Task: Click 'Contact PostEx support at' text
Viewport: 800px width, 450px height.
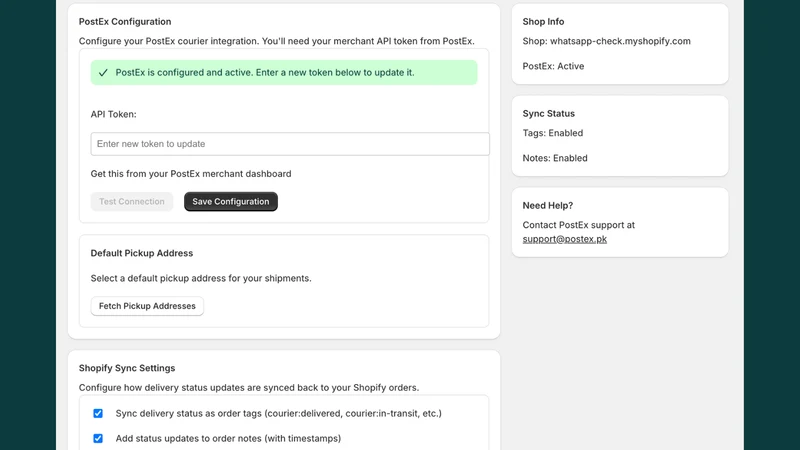Action: click(x=579, y=225)
